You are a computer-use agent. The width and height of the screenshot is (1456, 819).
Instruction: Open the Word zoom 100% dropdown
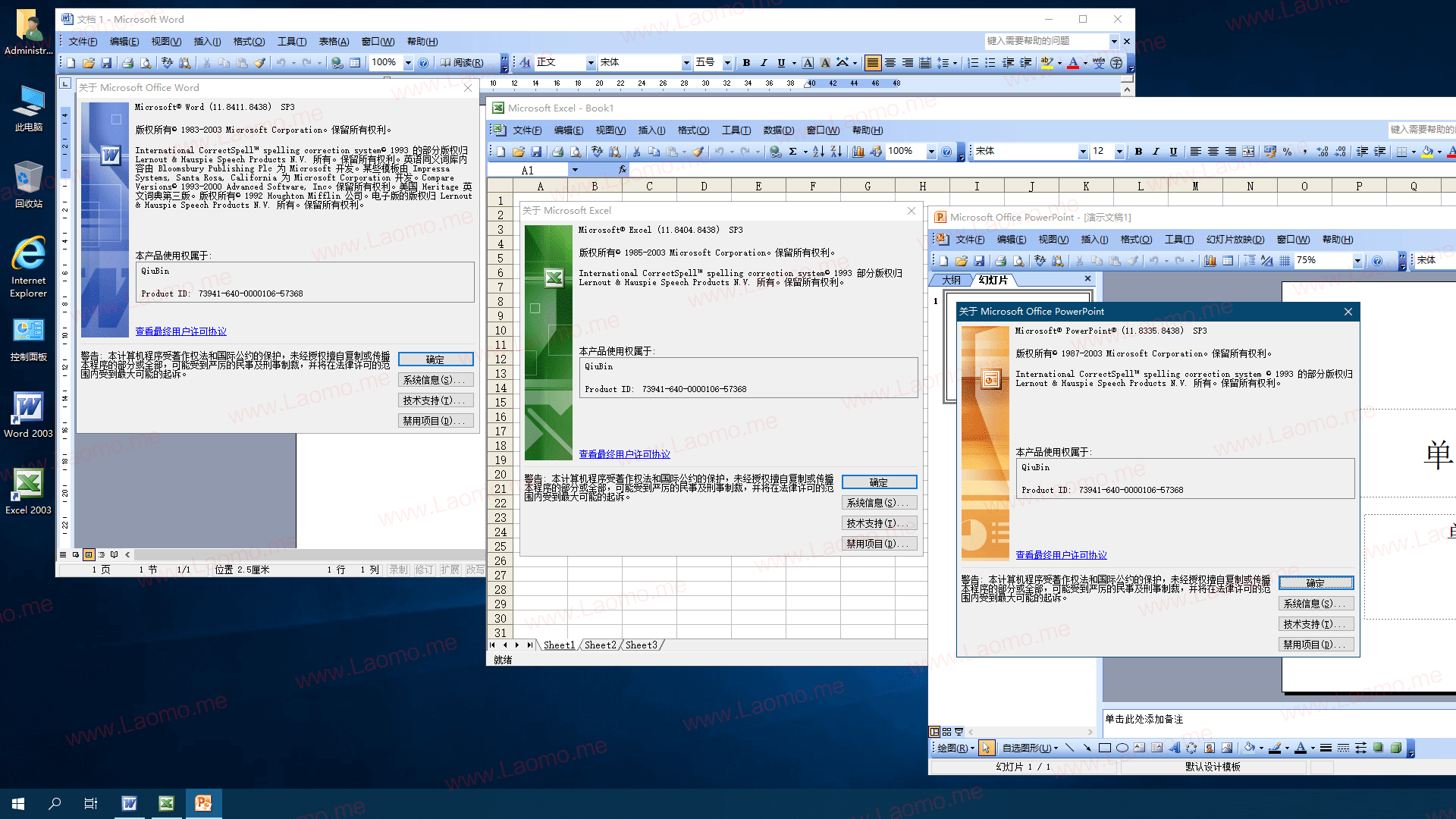408,63
